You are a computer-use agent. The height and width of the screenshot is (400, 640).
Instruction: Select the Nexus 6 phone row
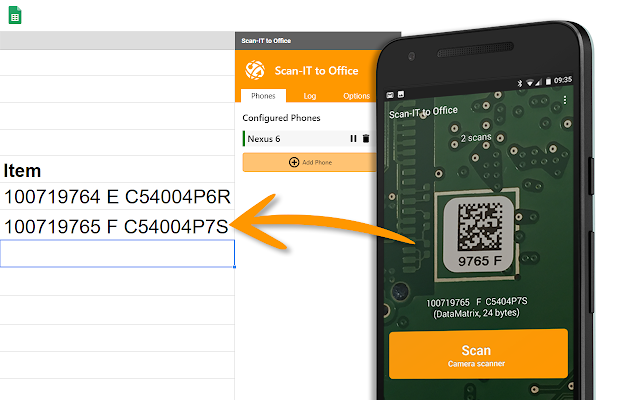click(309, 139)
